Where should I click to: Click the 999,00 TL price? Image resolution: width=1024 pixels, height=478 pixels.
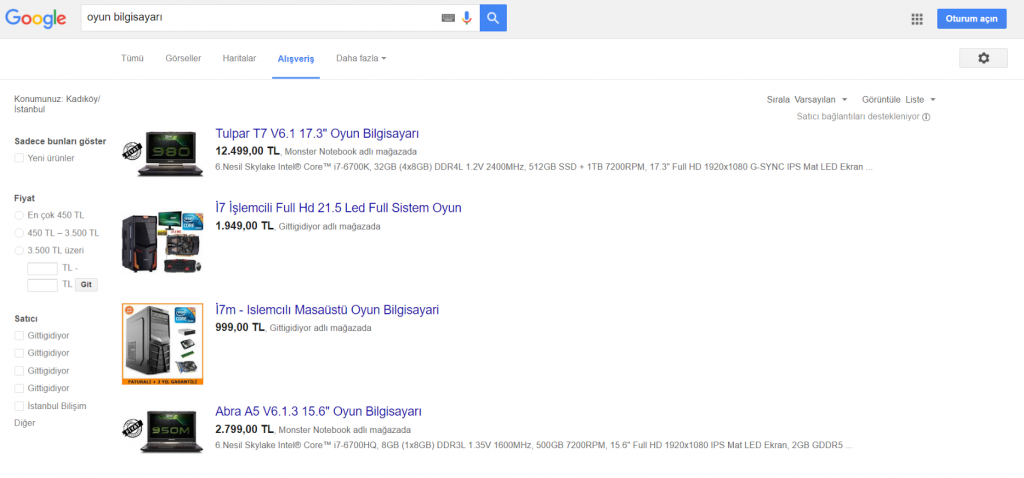pos(240,327)
